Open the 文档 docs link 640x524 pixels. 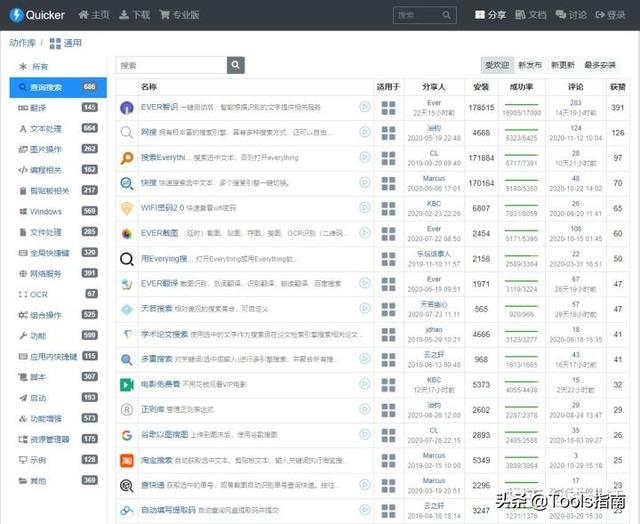pos(531,15)
